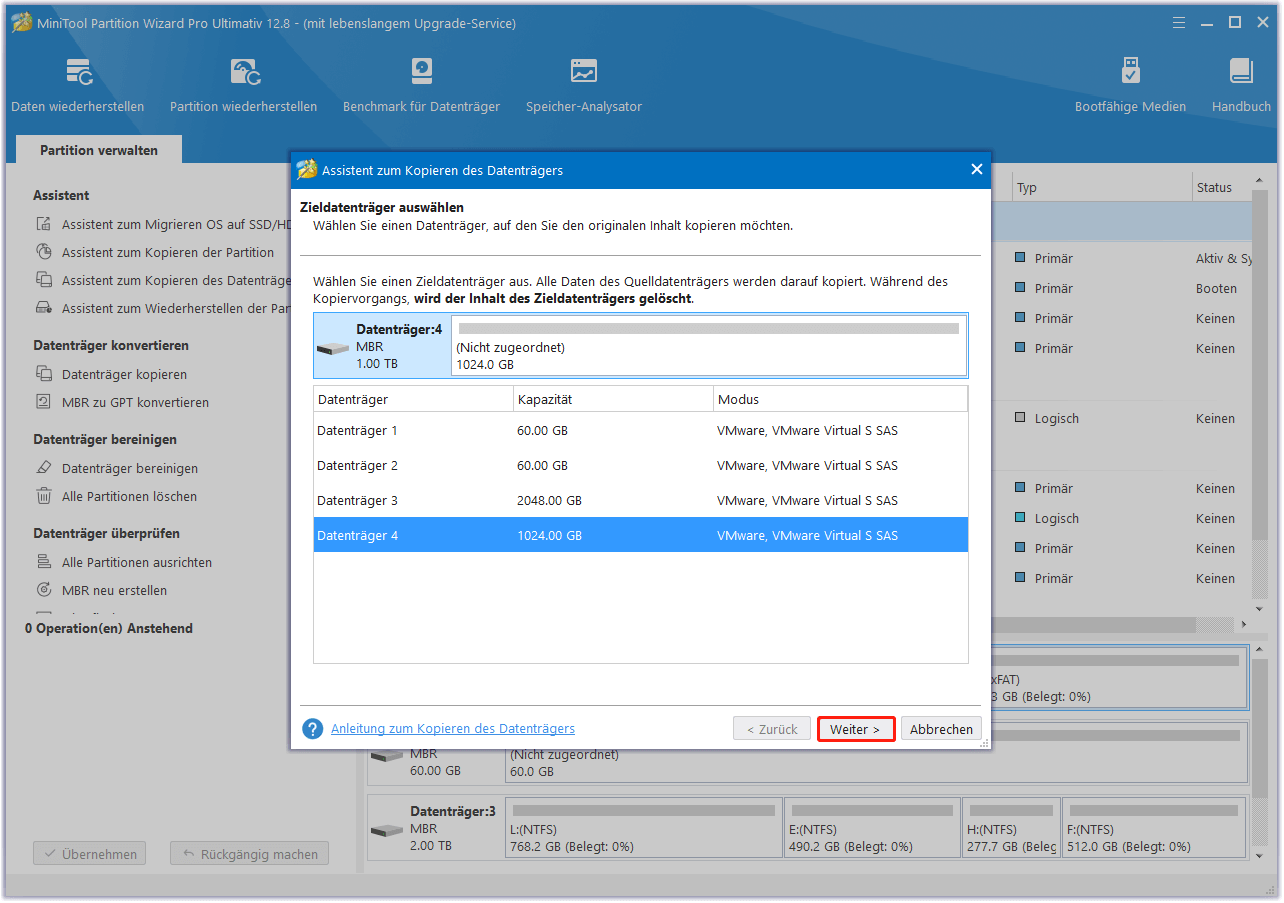The image size is (1284, 903).
Task: Click the wizard logo icon in dialog title
Action: (307, 169)
